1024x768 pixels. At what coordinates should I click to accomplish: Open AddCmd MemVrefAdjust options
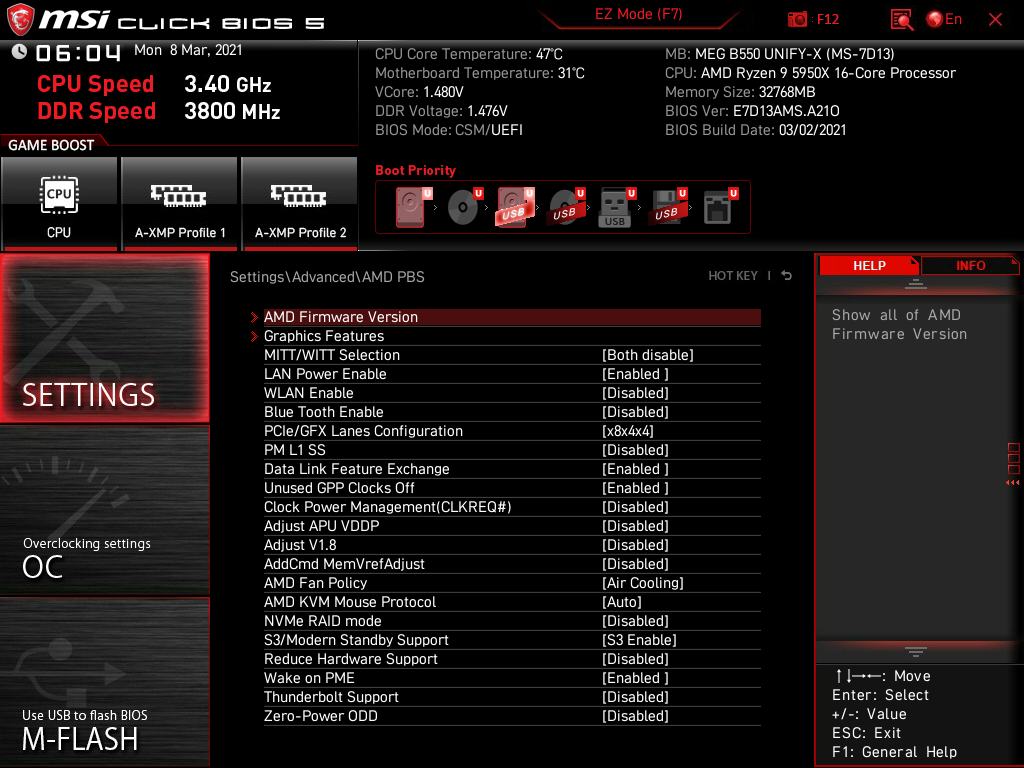pyautogui.click(x=512, y=563)
